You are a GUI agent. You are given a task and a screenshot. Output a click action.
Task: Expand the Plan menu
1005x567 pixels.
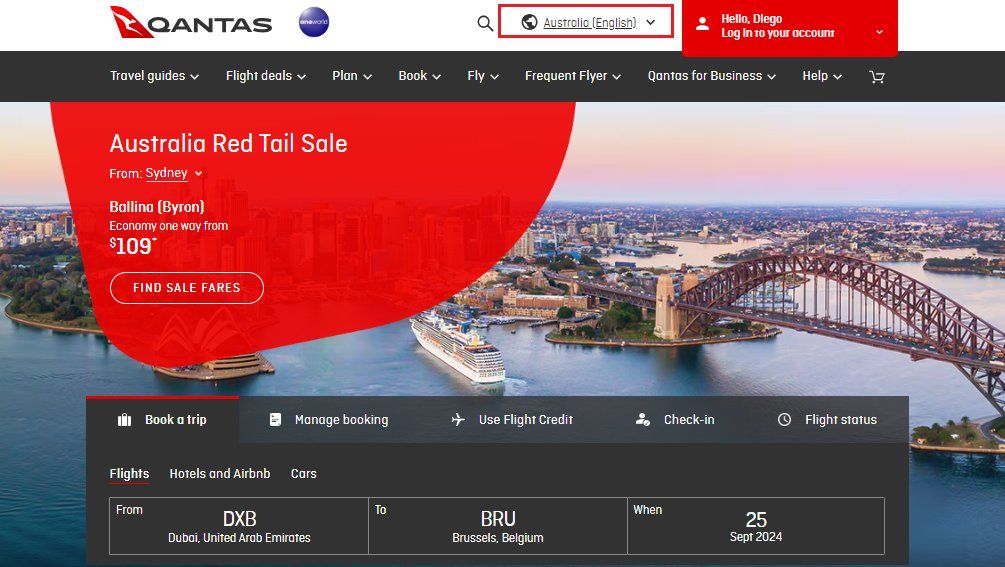pyautogui.click(x=352, y=76)
